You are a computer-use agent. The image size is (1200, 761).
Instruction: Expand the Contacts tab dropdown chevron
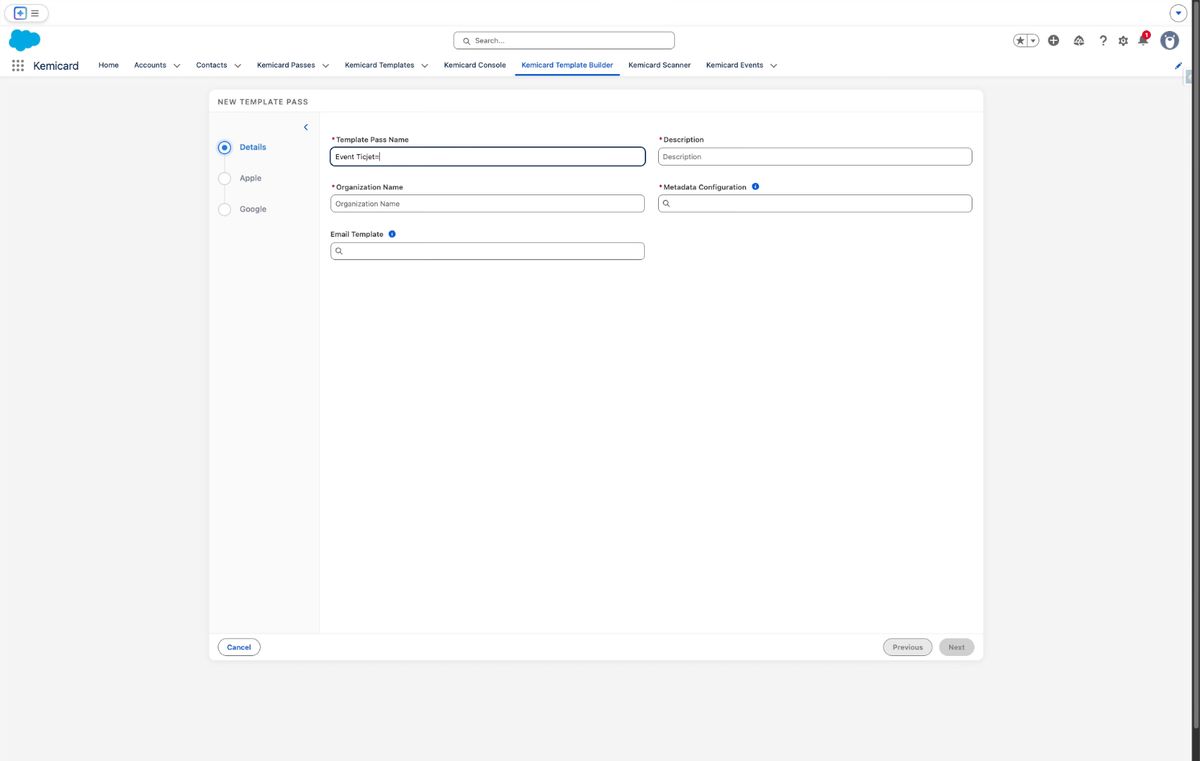coord(237,66)
